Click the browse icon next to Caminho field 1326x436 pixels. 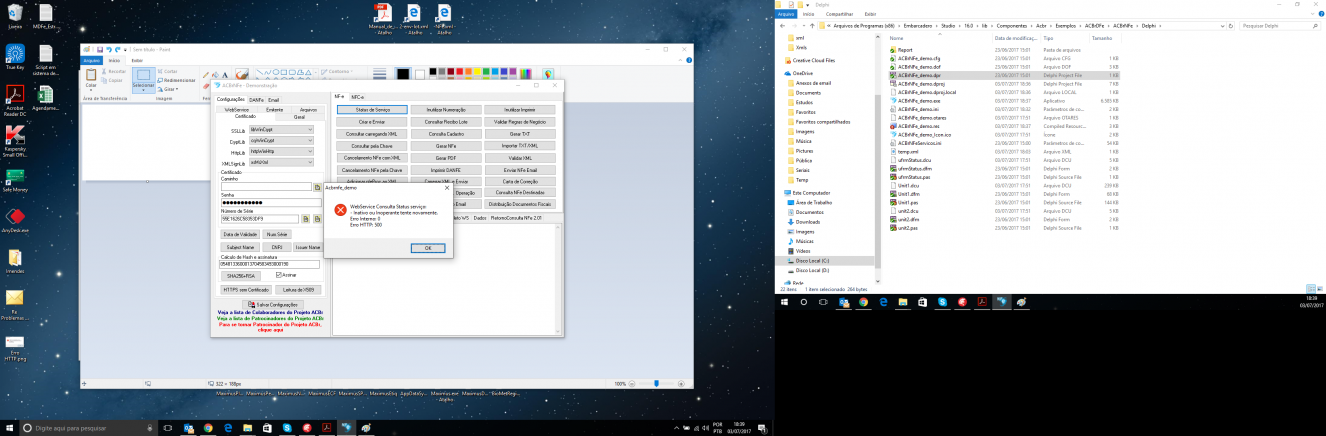318,187
